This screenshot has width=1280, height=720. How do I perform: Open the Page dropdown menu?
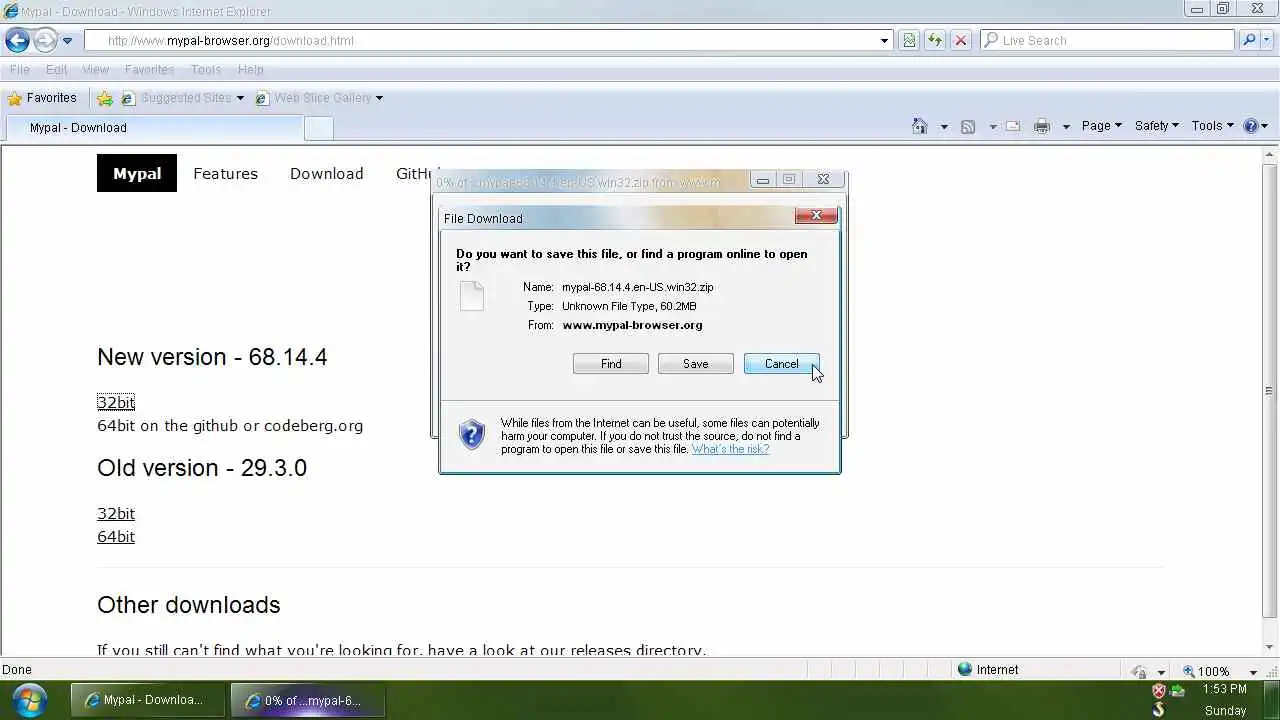pos(1101,126)
